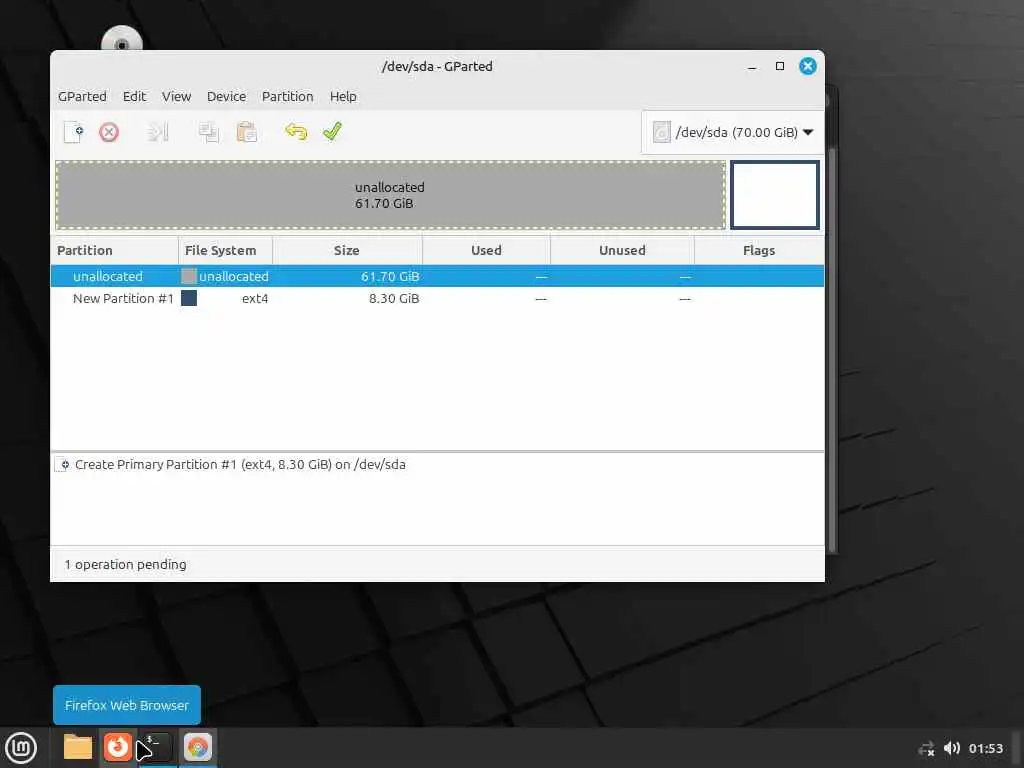Viewport: 1024px width, 768px height.
Task: Open the GParted menu
Action: coord(82,97)
